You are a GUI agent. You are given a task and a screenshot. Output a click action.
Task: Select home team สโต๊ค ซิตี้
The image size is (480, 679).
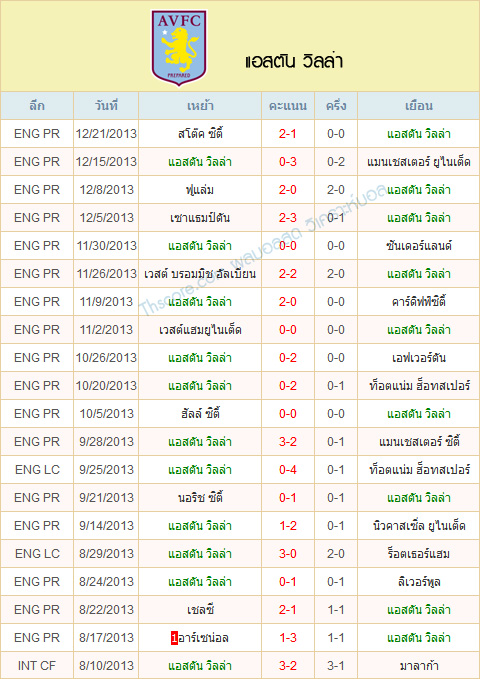coord(200,134)
